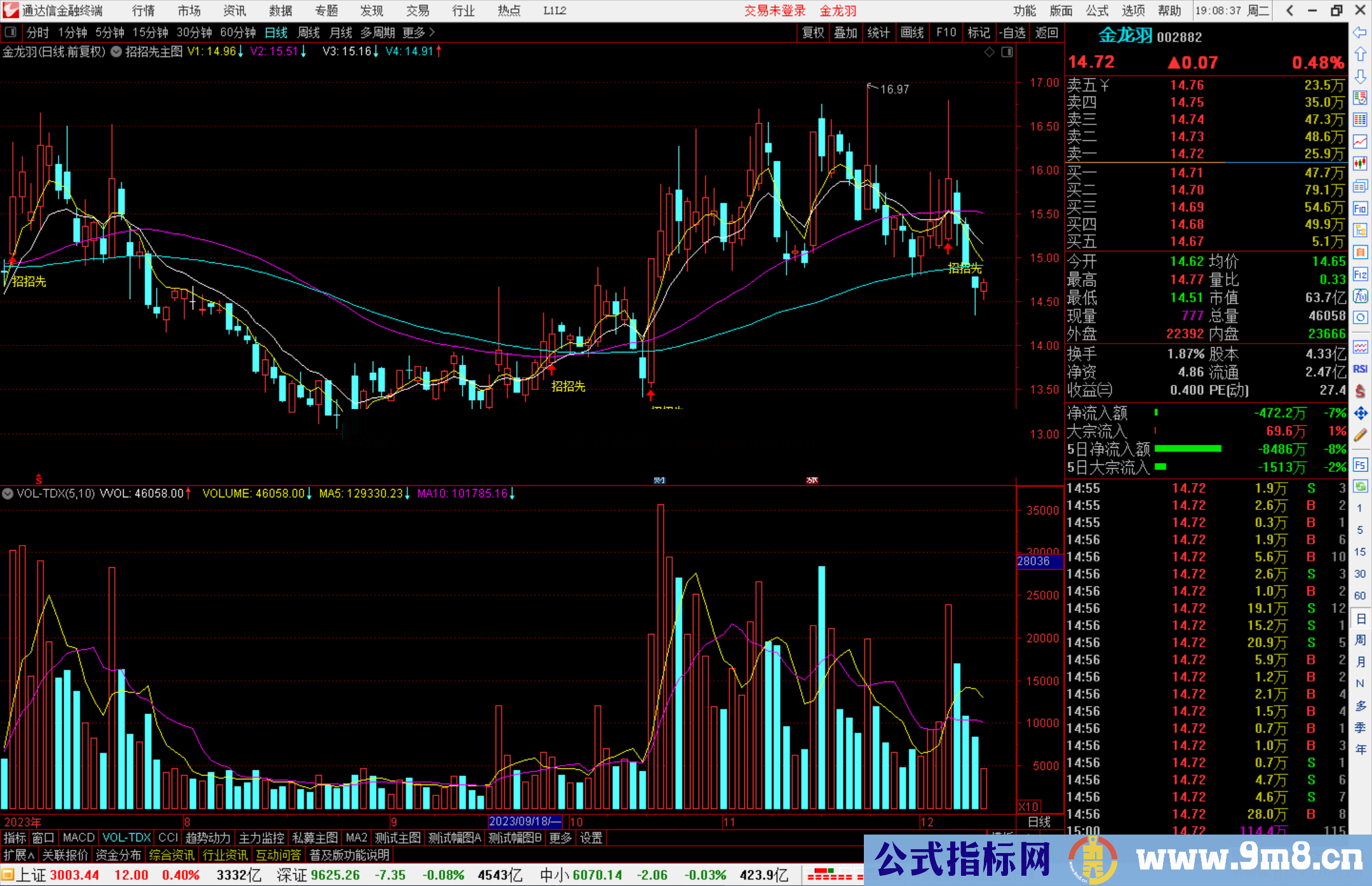Open the RSI indicator sidebar icon

pos(1360,369)
